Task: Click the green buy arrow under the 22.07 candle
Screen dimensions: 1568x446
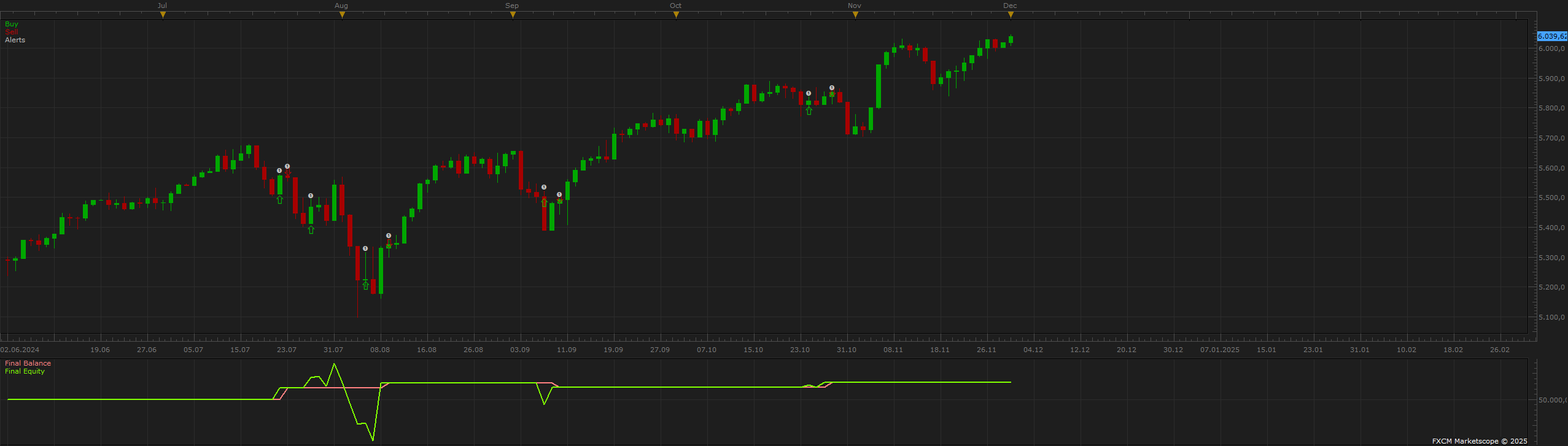Action: pos(280,200)
